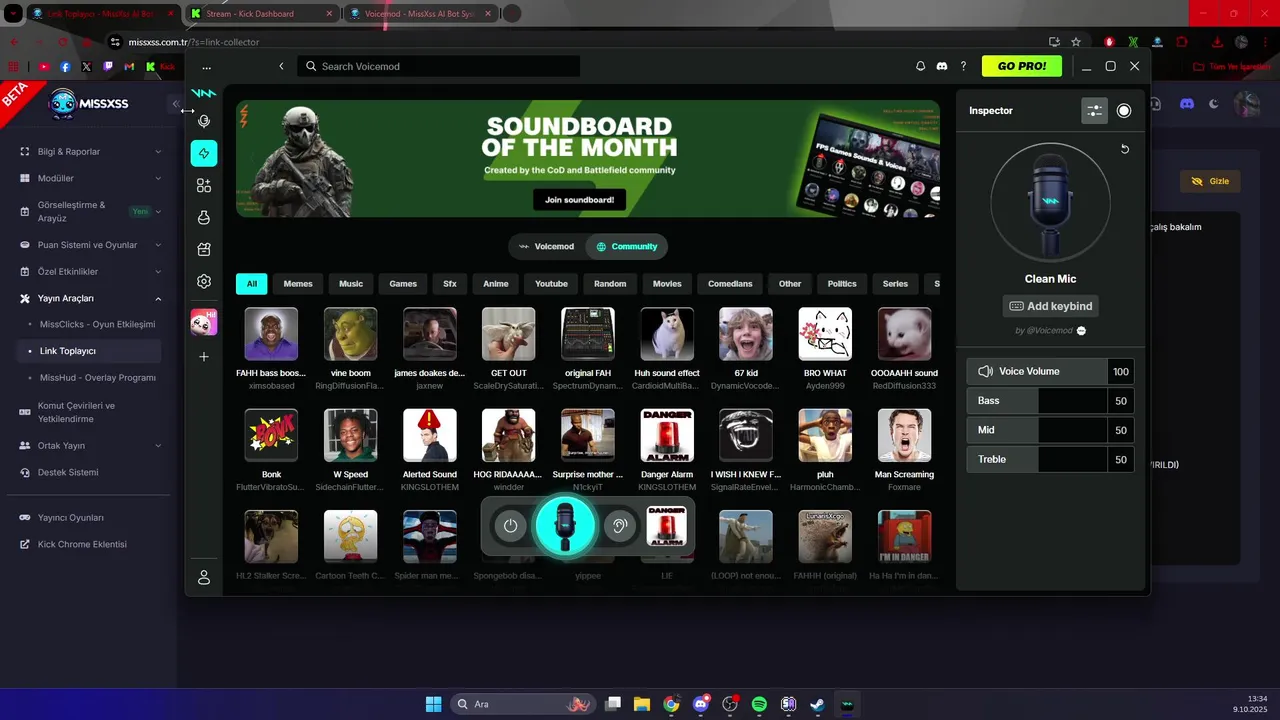Image resolution: width=1280 pixels, height=720 pixels.
Task: Open the flask-shaped icon in Voicemod sidebar
Action: (x=204, y=217)
